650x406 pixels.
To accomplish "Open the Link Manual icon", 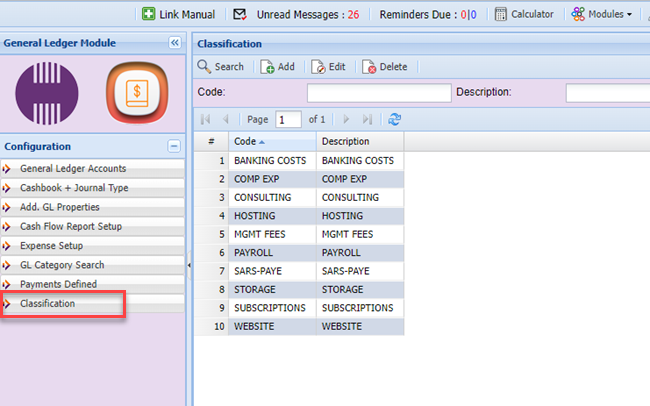I will [149, 14].
